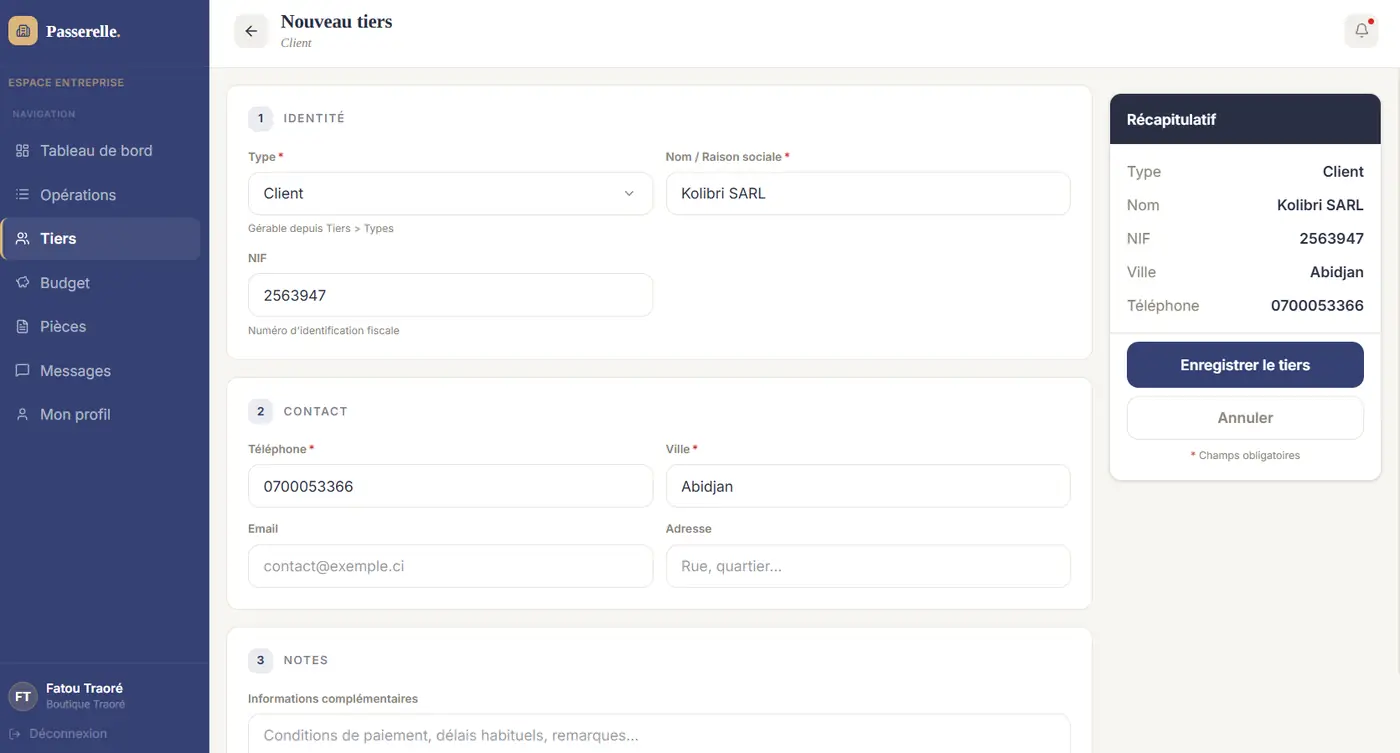Screen dimensions: 1400x753
Task: Click the Pièces document icon
Action: (x=22, y=327)
